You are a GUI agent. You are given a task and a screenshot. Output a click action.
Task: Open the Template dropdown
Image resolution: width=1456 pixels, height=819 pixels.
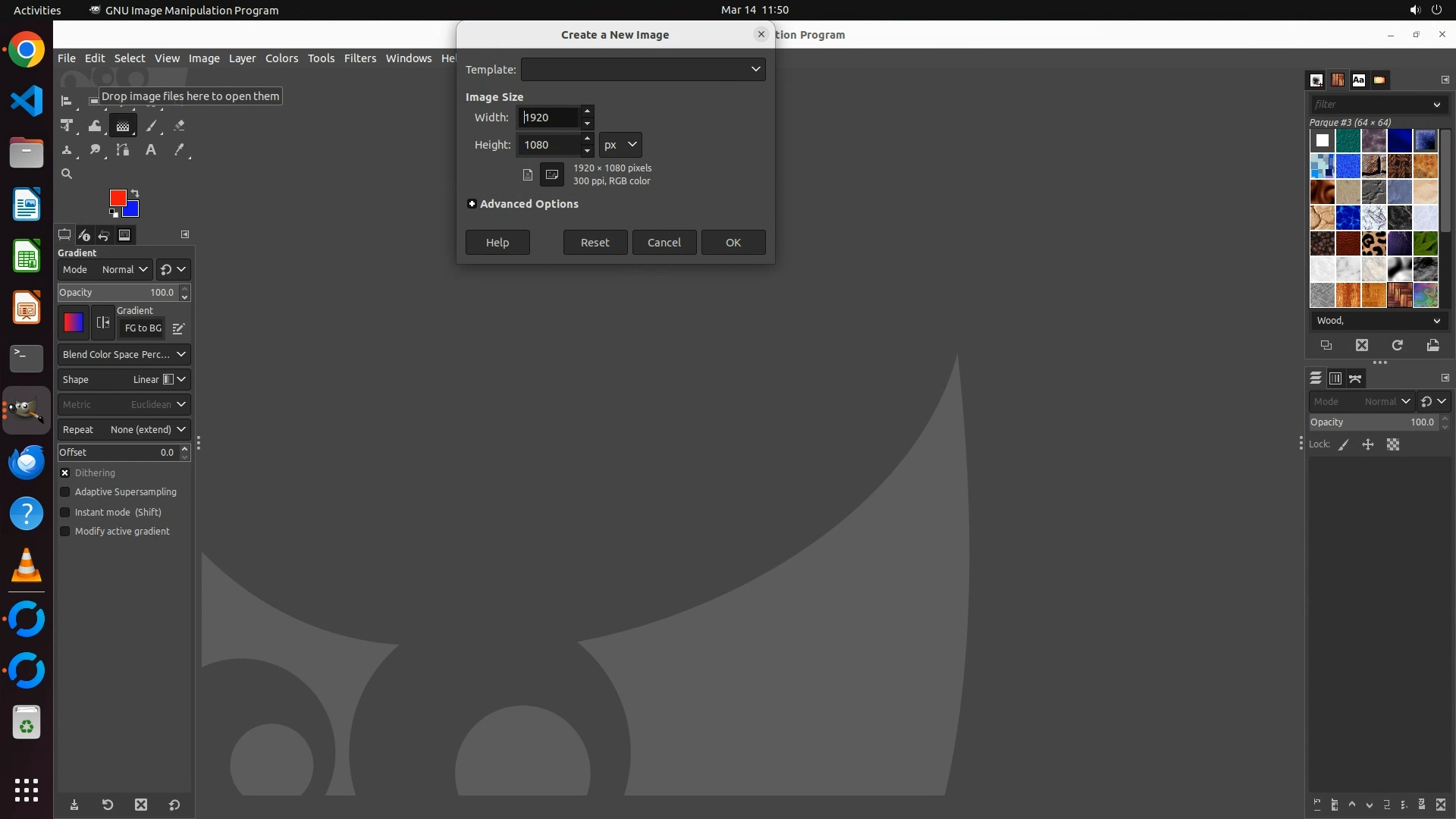tap(643, 70)
